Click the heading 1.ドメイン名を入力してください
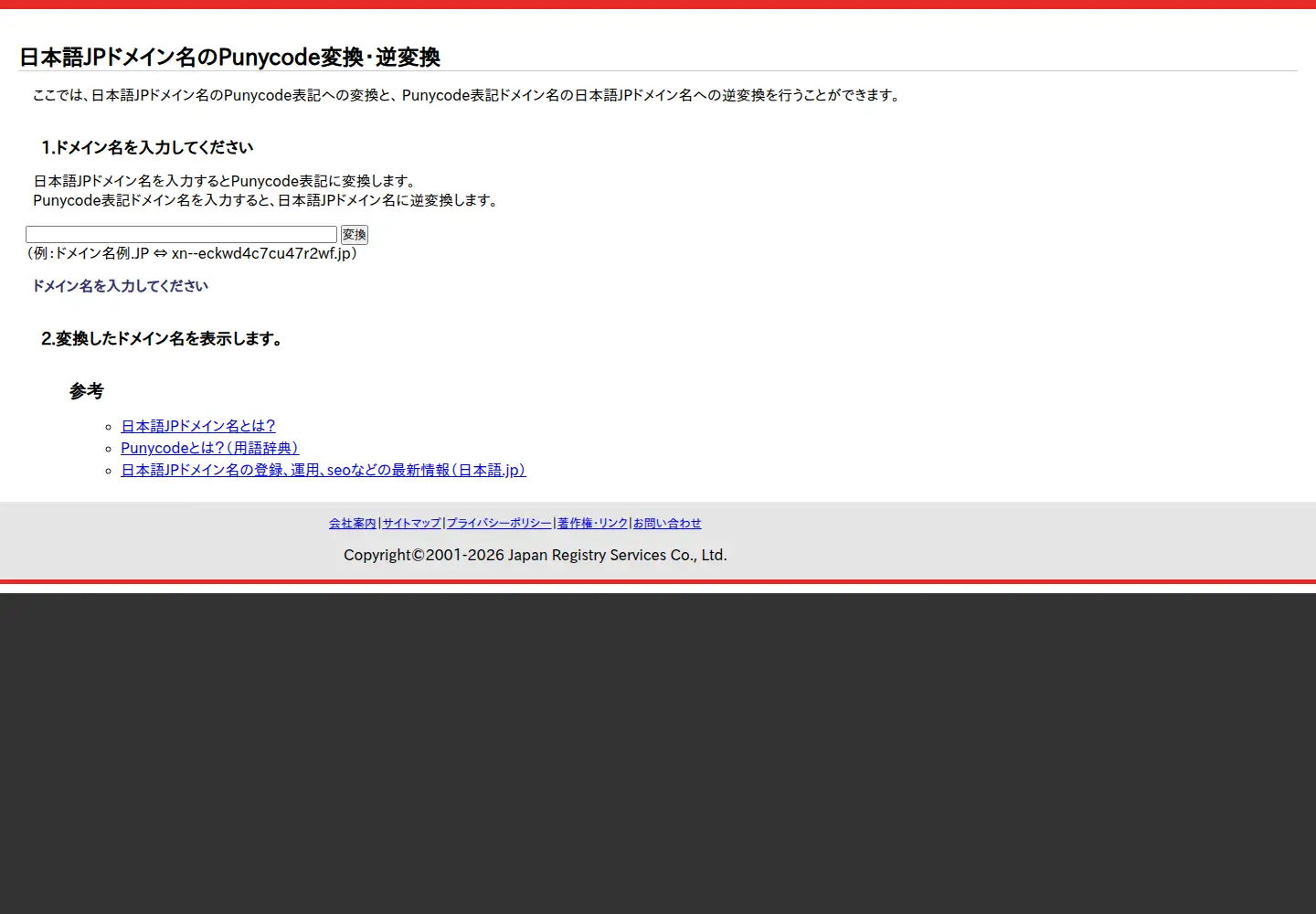The height and width of the screenshot is (914, 1316). [x=147, y=148]
